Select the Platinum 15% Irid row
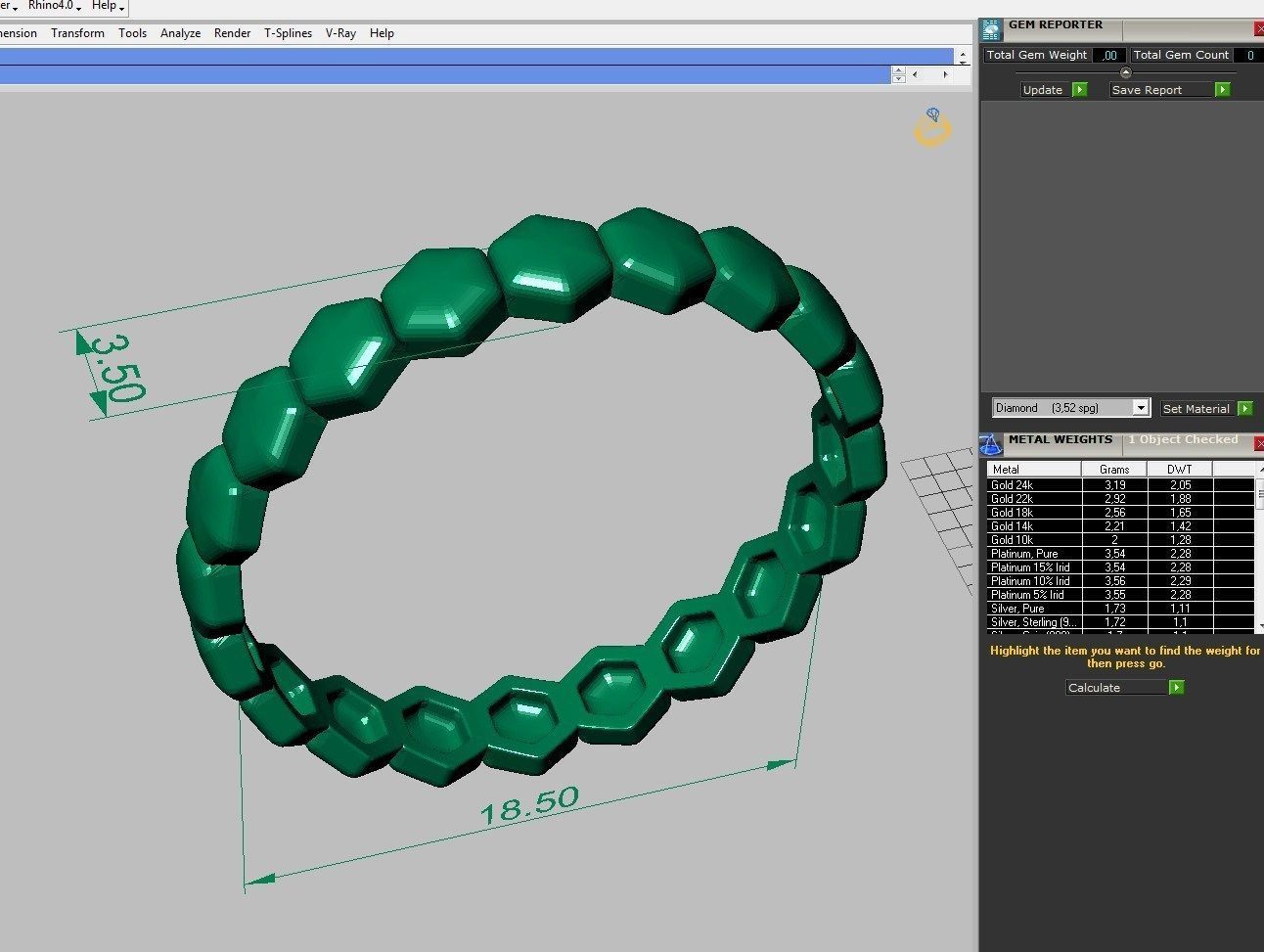 coord(1121,567)
